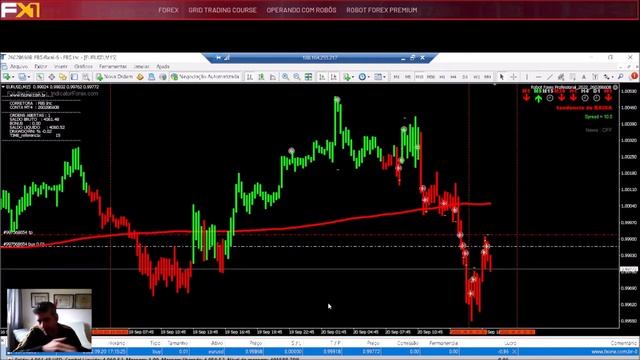Go to FOREX site link

[x=168, y=10]
